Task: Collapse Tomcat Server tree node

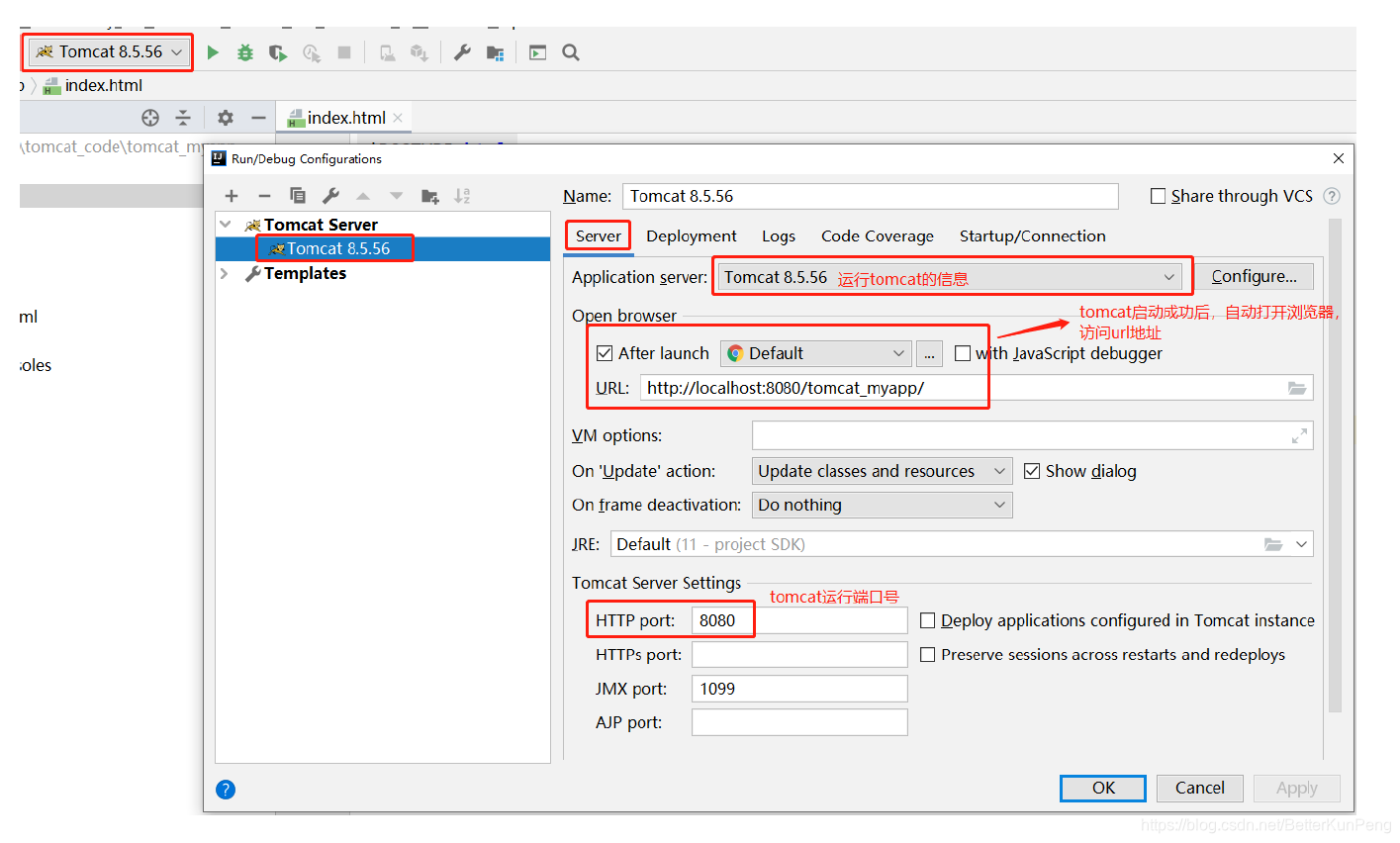Action: (x=226, y=225)
